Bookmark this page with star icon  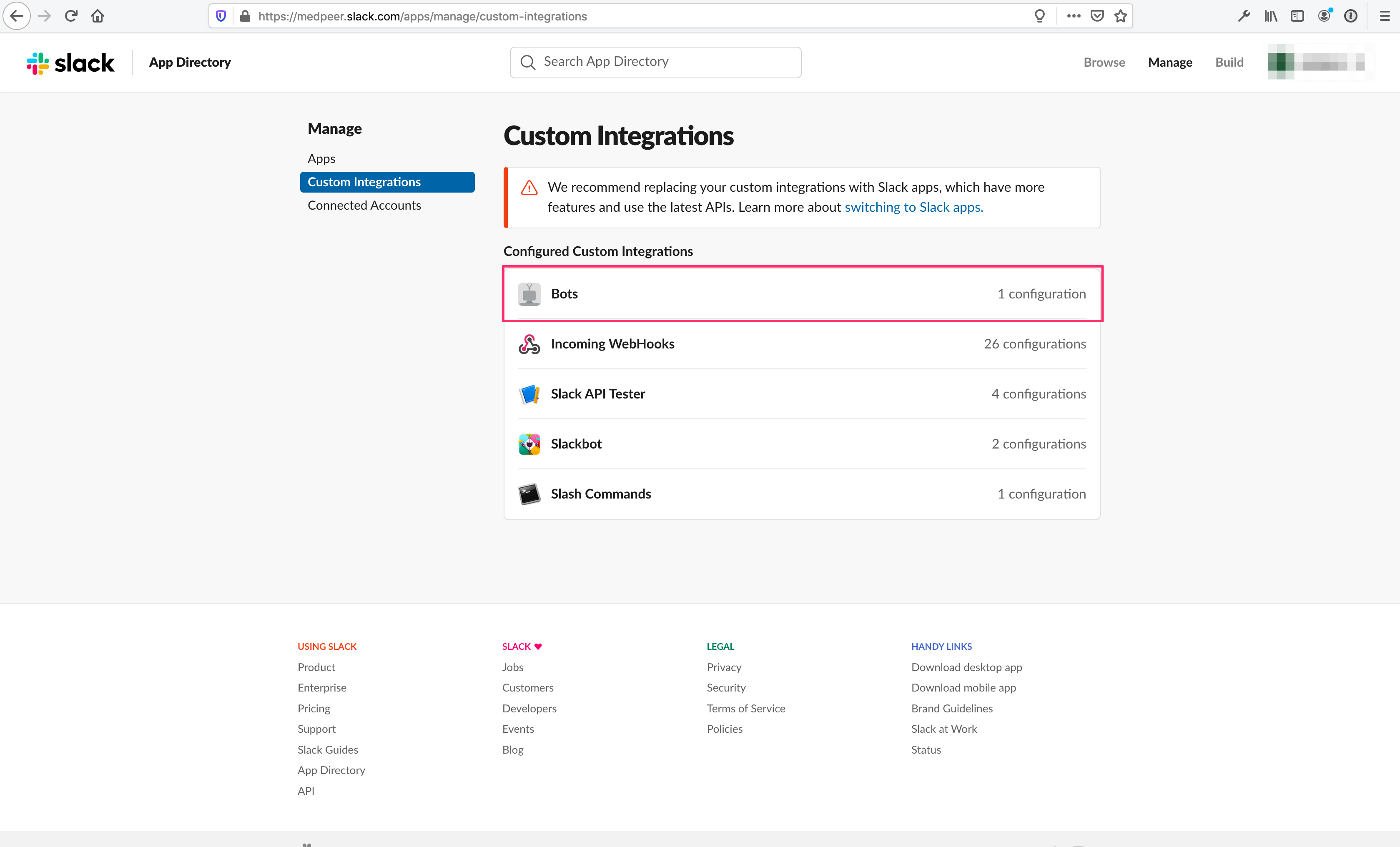tap(1120, 16)
